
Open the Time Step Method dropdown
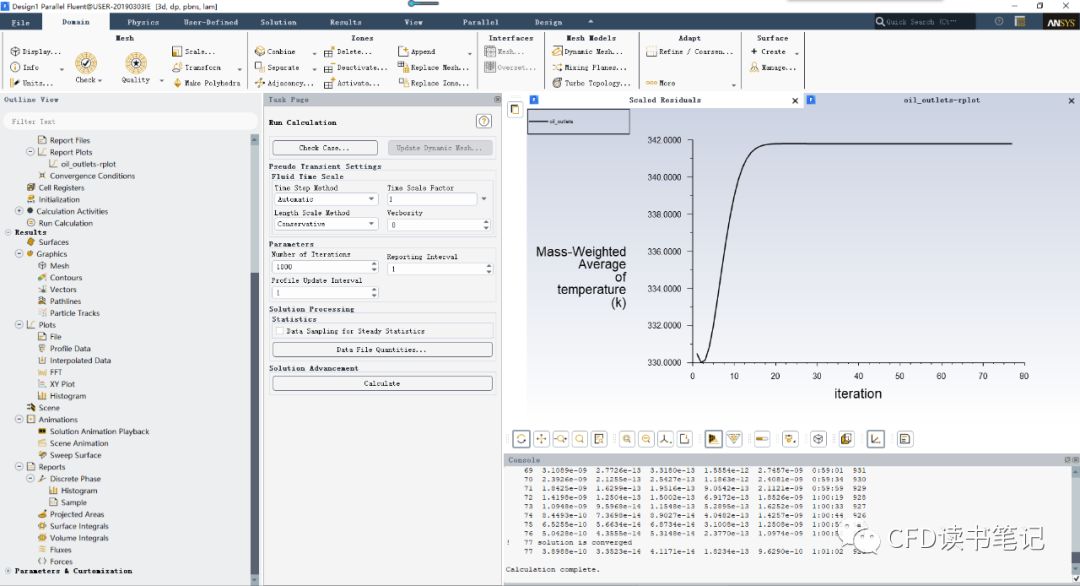point(326,199)
